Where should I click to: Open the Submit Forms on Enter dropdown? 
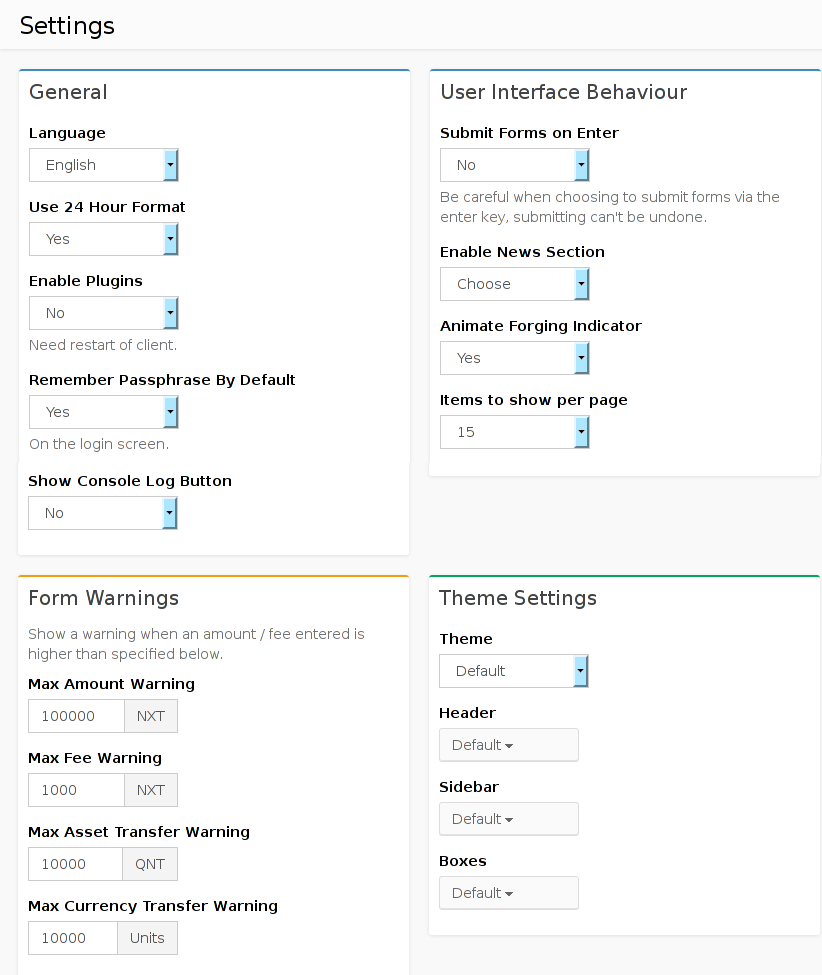coord(515,165)
